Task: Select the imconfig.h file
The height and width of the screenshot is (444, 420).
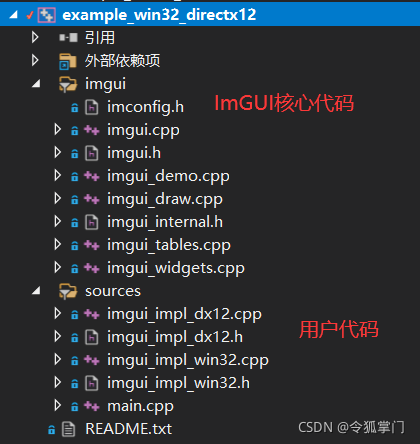Action: coord(145,107)
